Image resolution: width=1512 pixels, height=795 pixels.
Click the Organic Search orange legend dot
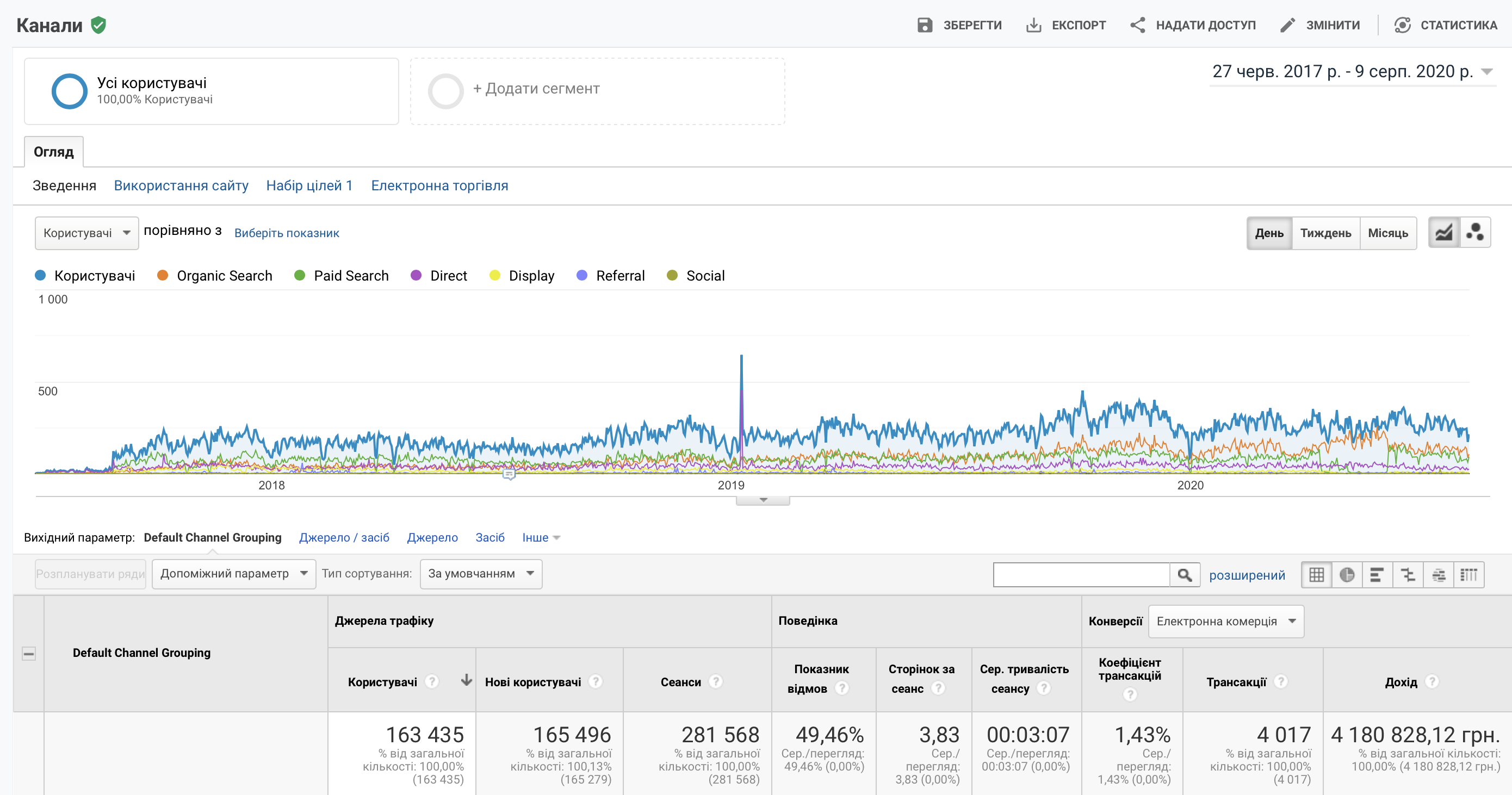tap(163, 275)
